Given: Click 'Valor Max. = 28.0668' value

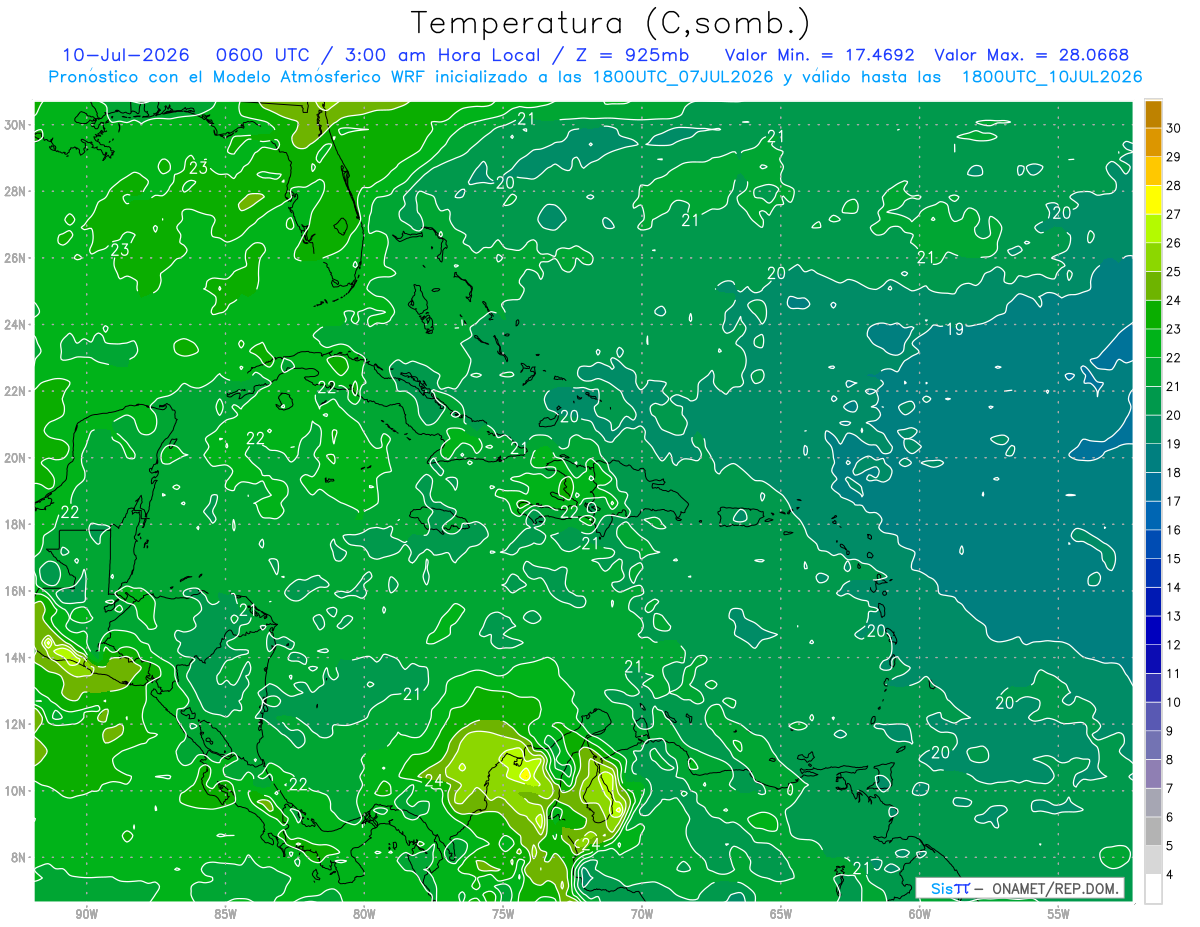Looking at the screenshot, I should click(1032, 54).
